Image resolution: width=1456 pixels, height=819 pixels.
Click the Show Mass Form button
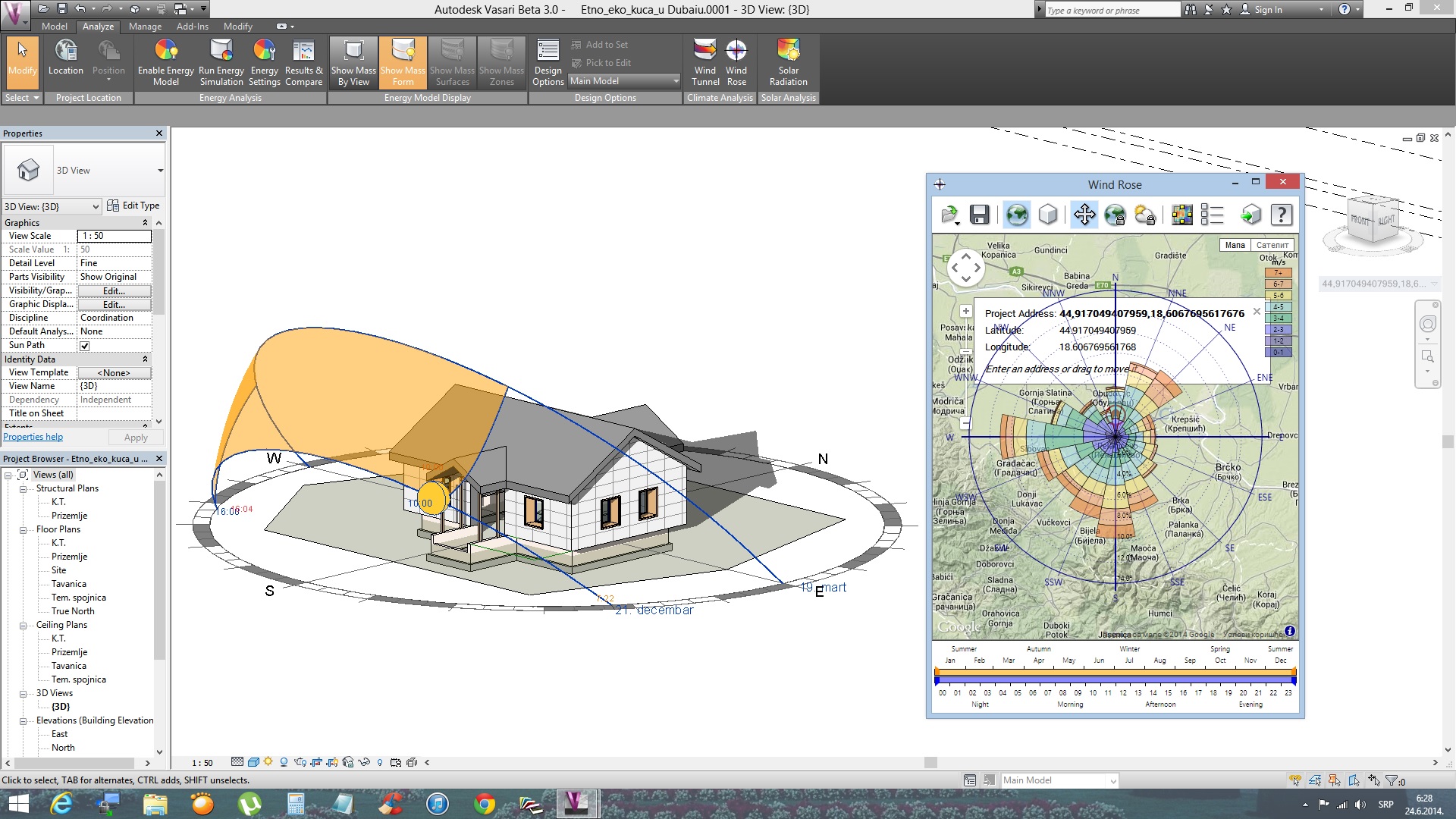coord(403,62)
